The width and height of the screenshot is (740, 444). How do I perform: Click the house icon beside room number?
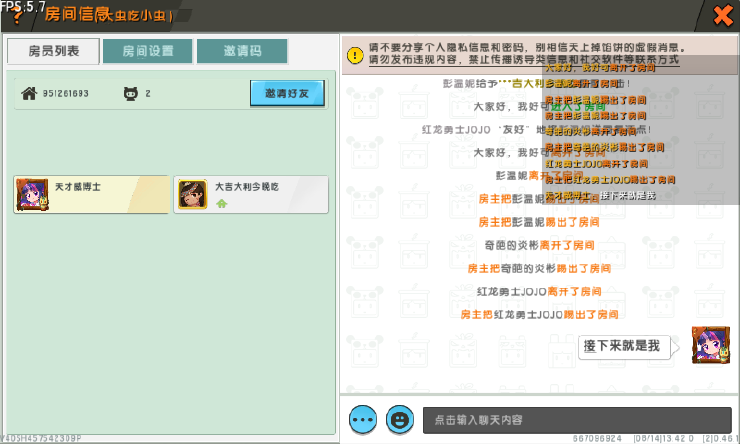[x=29, y=94]
